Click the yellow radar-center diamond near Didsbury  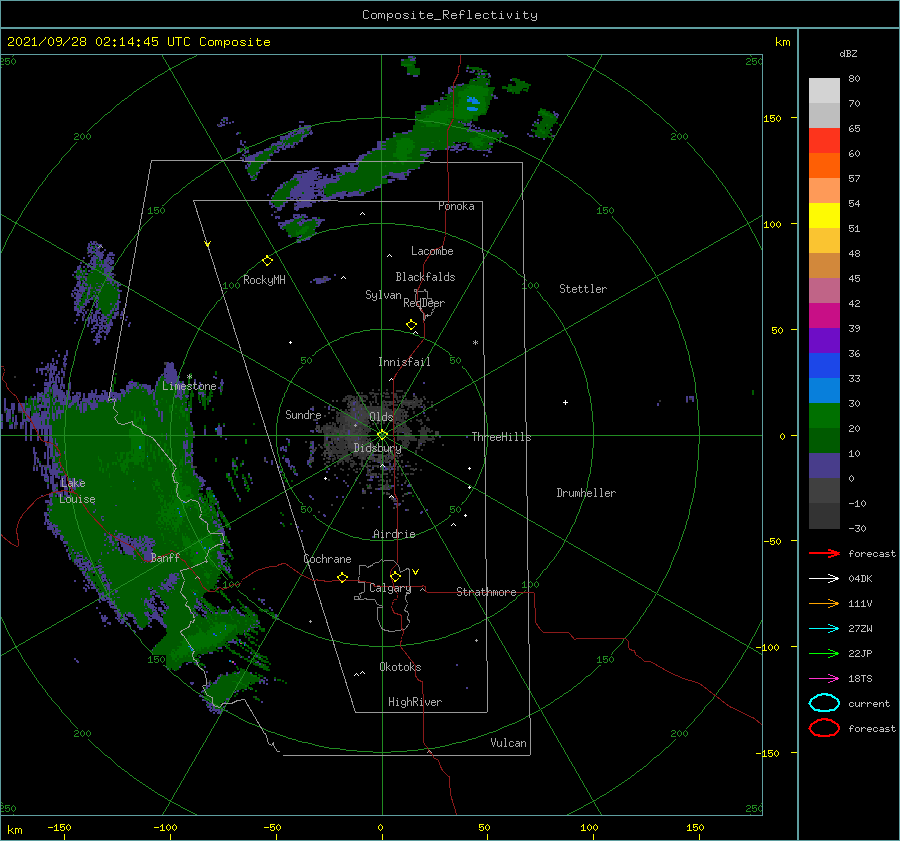[x=382, y=435]
